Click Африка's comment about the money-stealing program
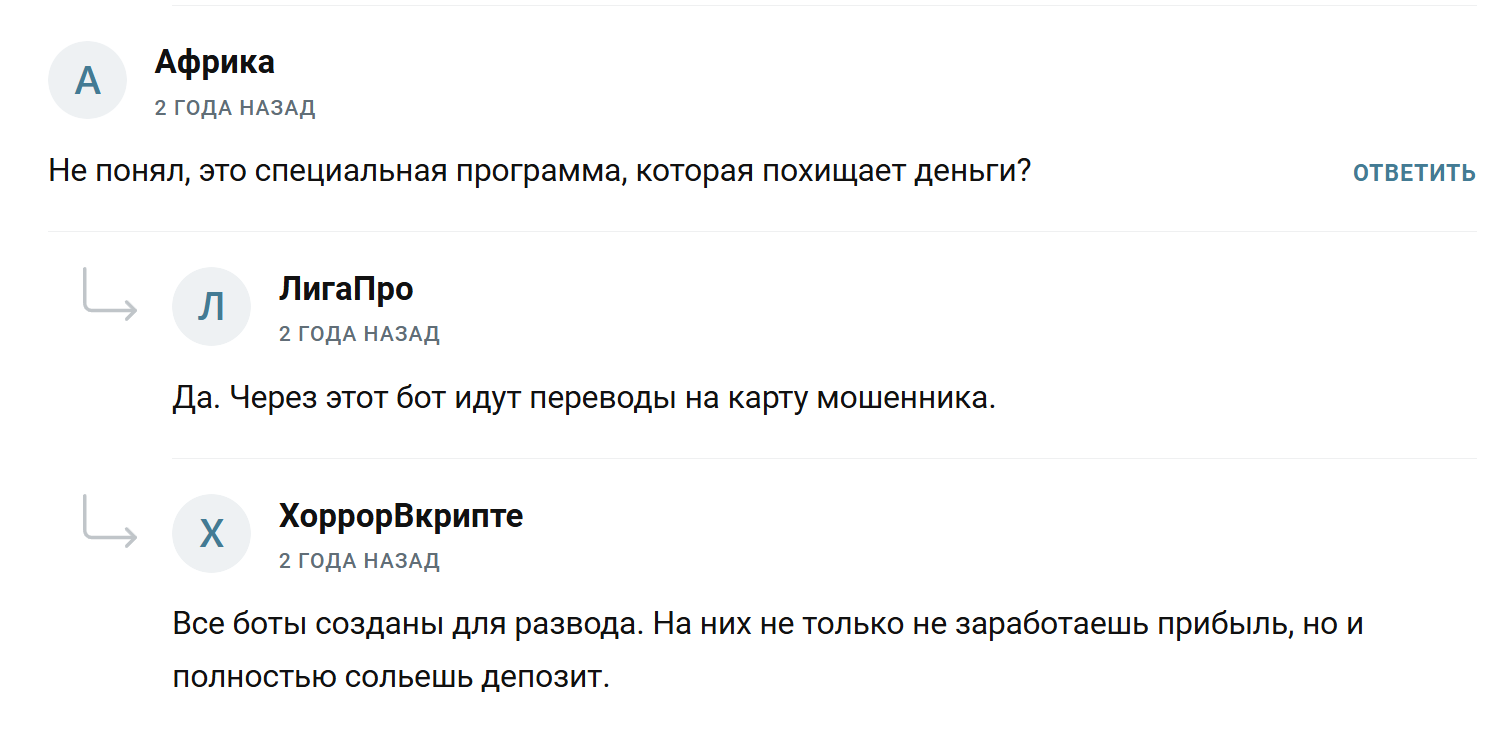The width and height of the screenshot is (1505, 733). tap(540, 172)
